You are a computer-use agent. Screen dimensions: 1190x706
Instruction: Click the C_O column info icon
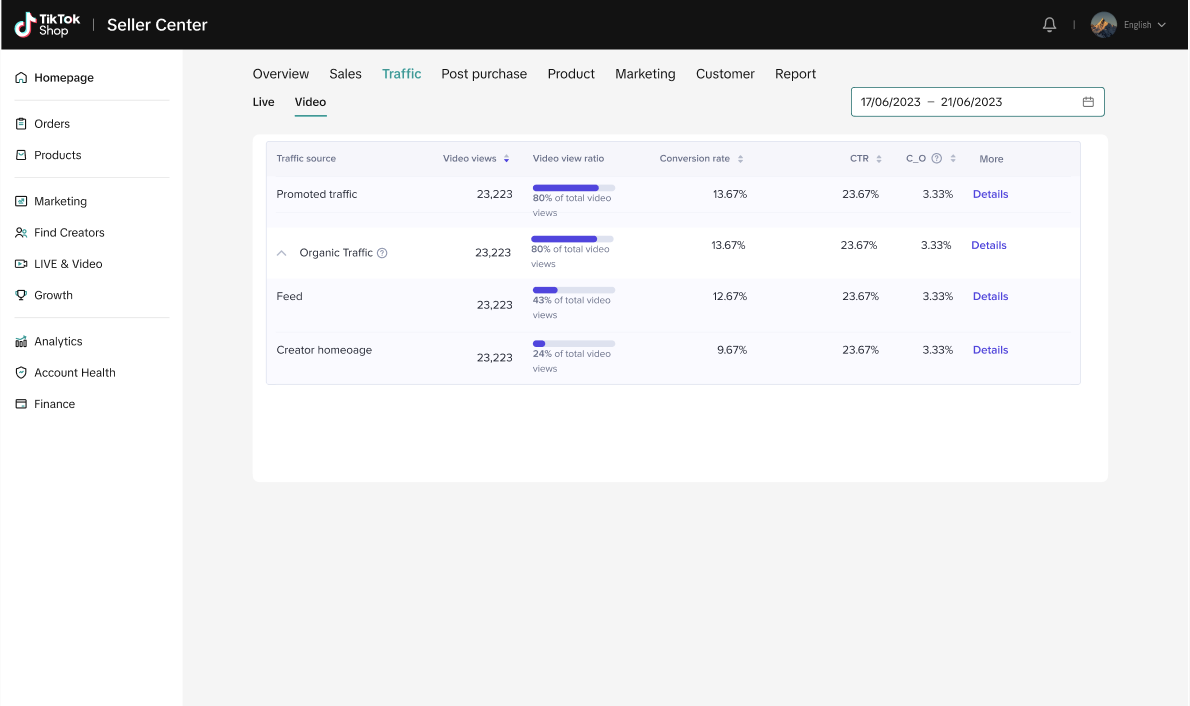(937, 159)
